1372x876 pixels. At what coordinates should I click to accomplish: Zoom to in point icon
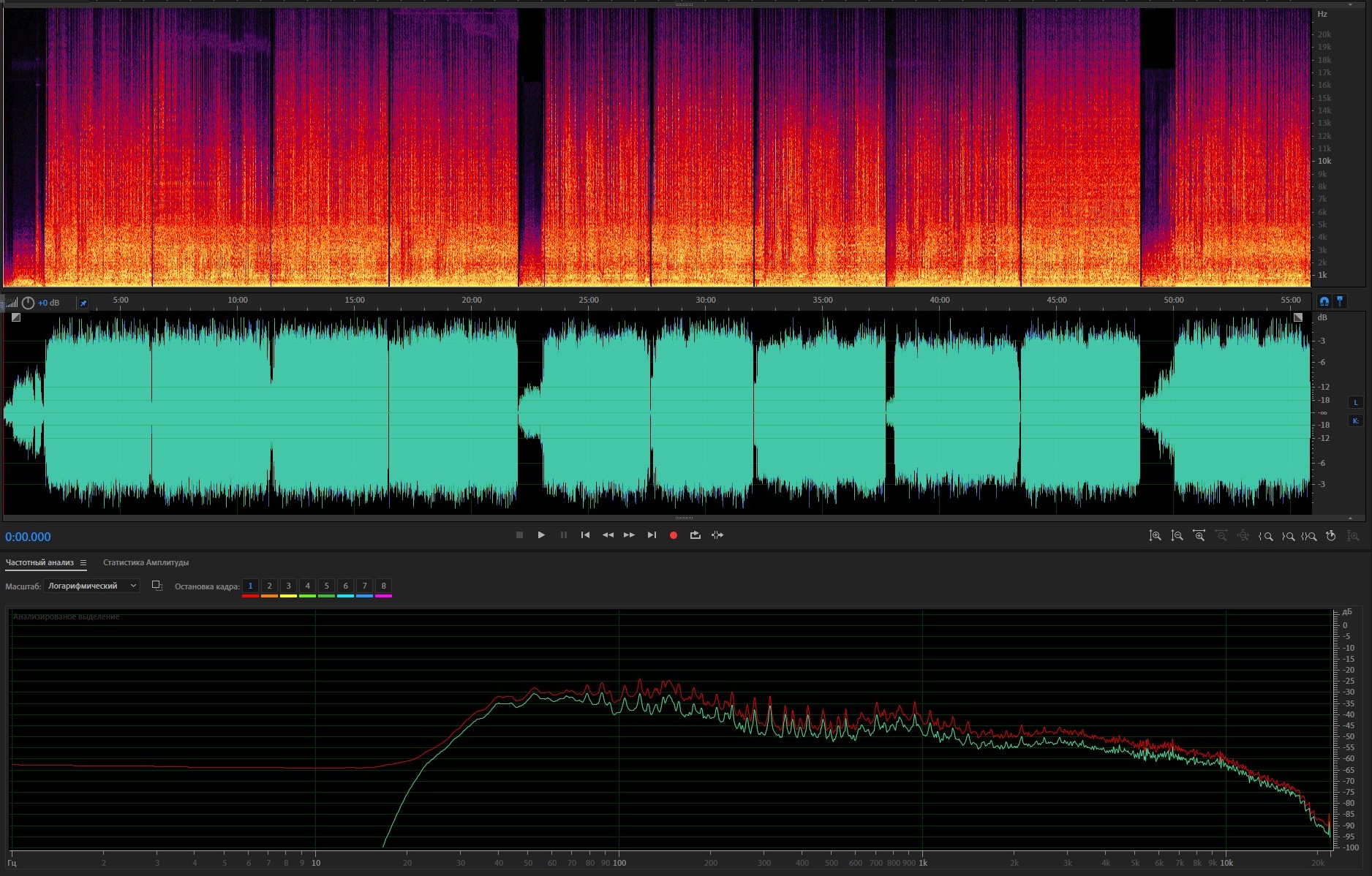pos(1265,536)
